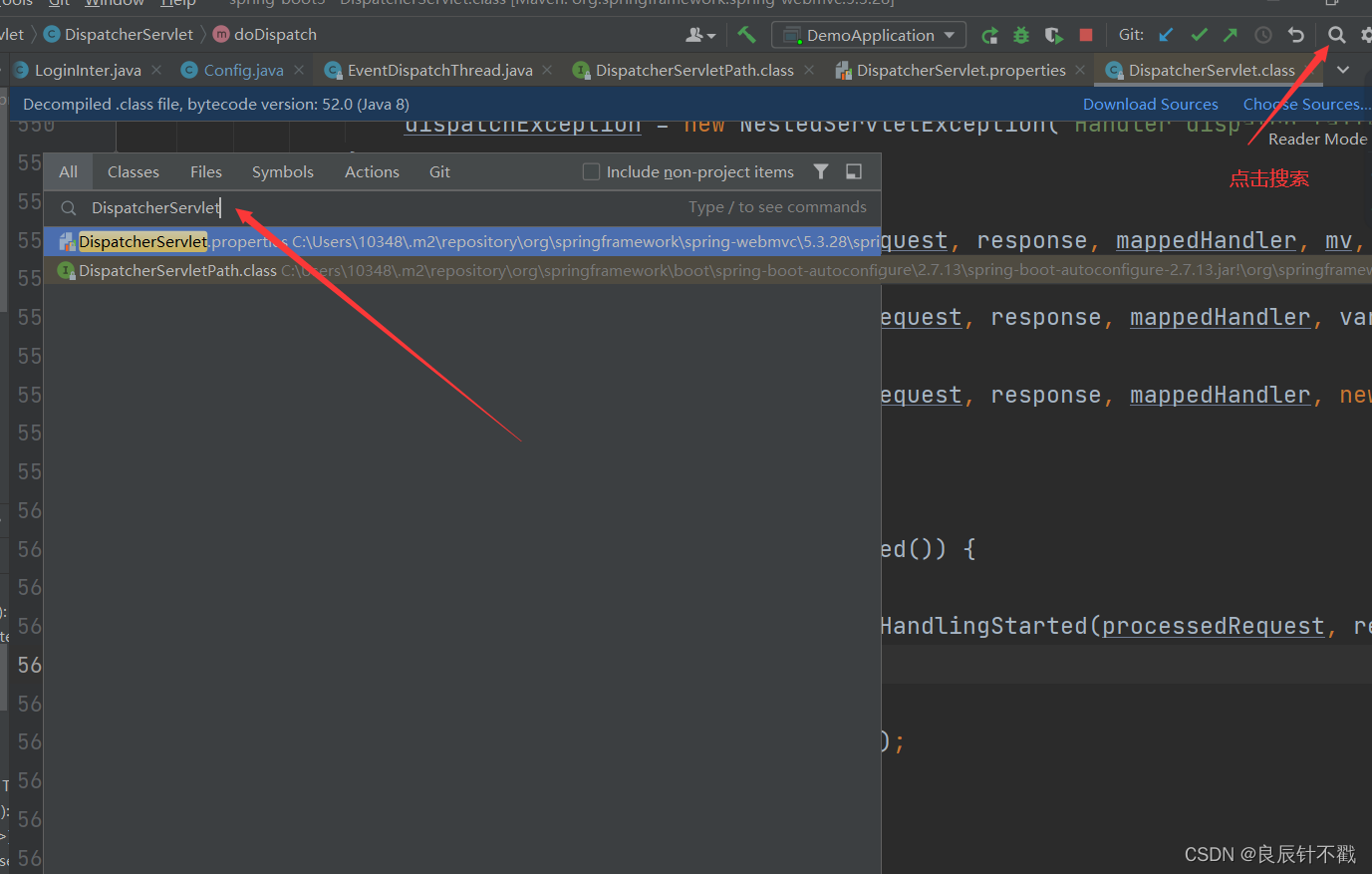Open the user account dropdown icon

[x=700, y=35]
